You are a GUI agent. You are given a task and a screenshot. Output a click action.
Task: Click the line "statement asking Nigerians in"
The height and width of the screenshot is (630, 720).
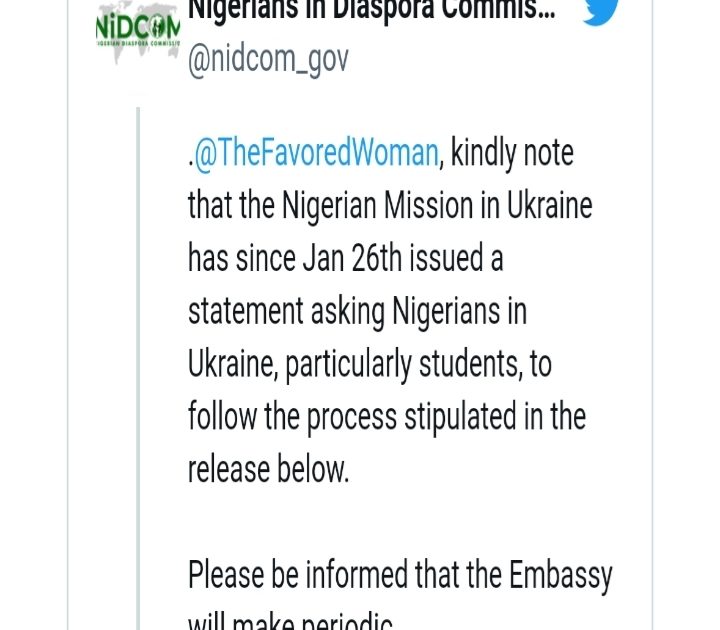[x=357, y=312]
